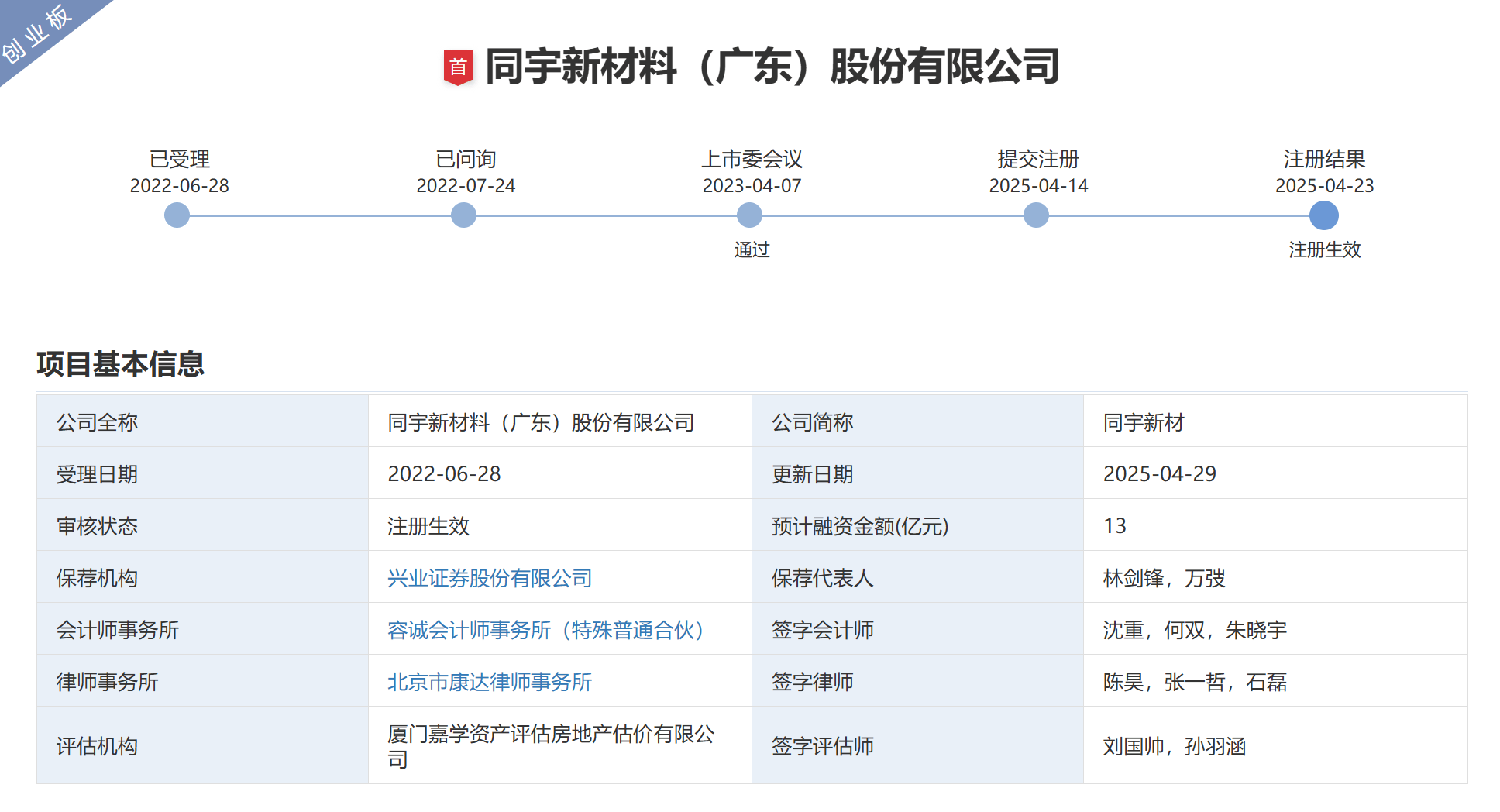Click the 厦门嘉学资产评估 appraisal agency cell

551,745
